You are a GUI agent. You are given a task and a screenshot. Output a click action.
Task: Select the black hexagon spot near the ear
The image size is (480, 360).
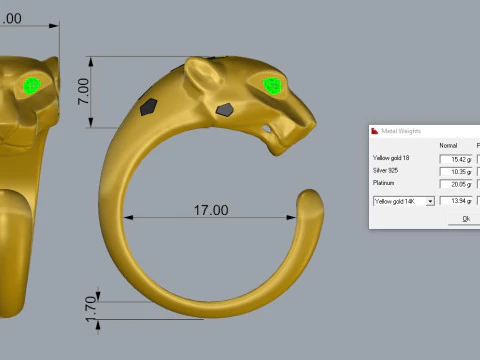(225, 110)
